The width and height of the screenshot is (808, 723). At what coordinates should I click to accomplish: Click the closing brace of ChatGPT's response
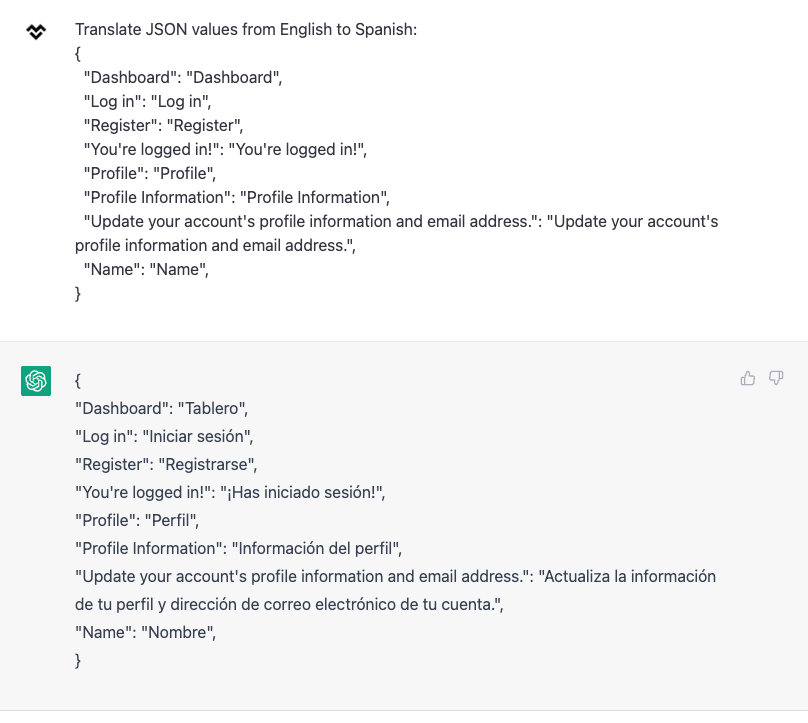point(78,660)
